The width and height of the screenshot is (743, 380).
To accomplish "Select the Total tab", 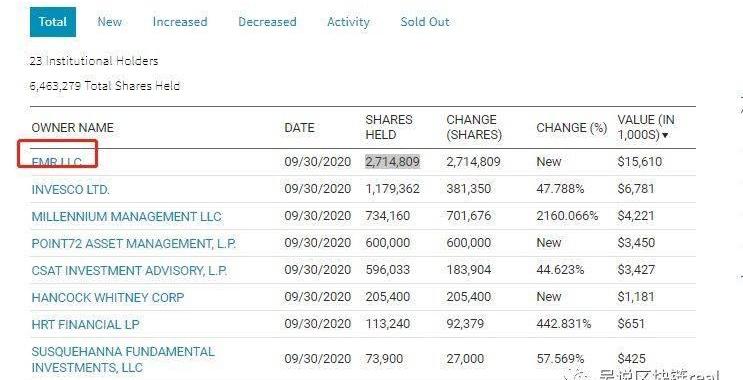I will pyautogui.click(x=53, y=22).
